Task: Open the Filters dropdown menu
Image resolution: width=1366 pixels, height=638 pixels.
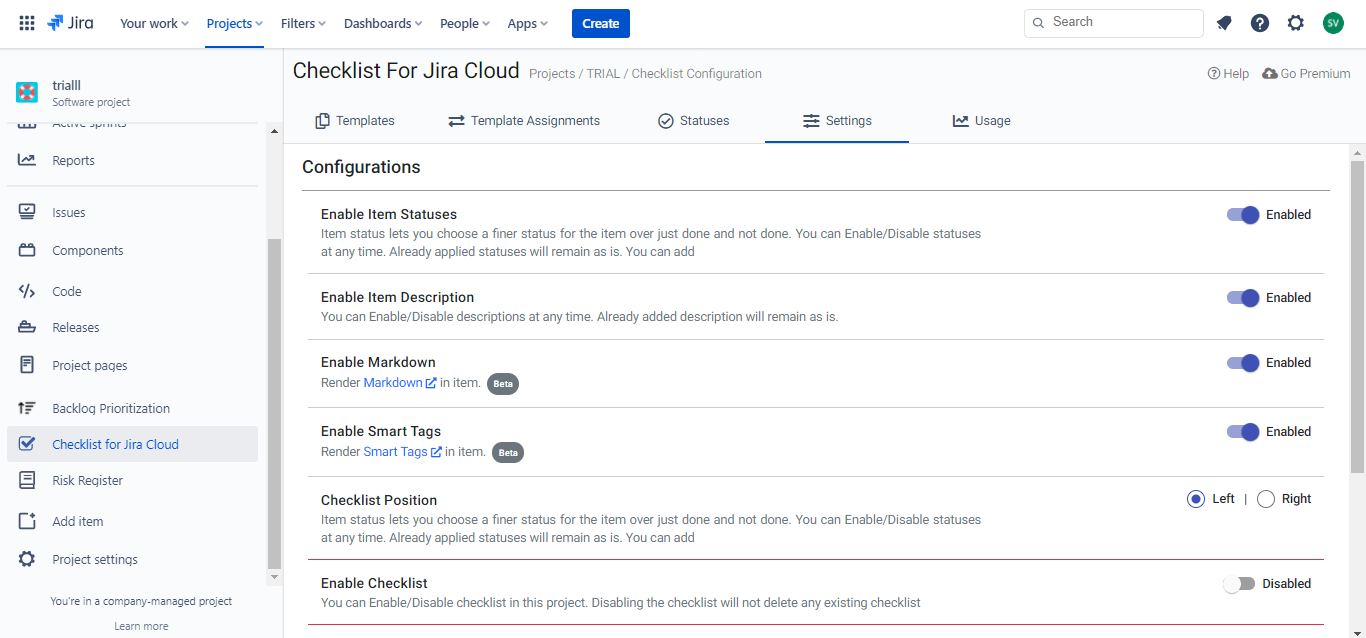Action: point(304,23)
